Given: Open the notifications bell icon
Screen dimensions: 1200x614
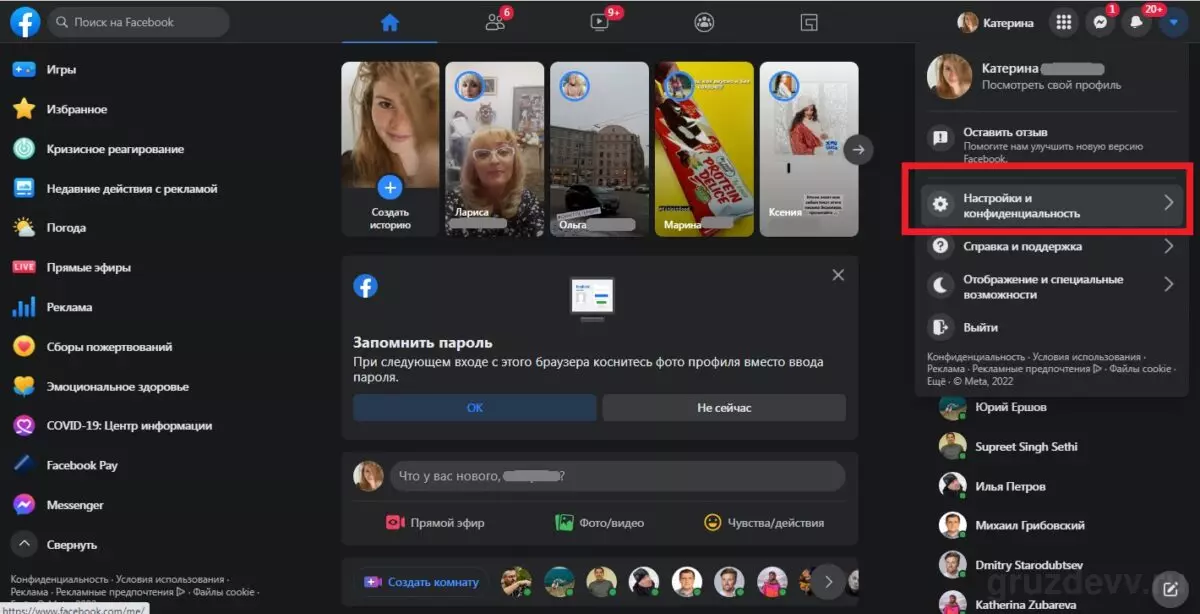Looking at the screenshot, I should click(1137, 22).
